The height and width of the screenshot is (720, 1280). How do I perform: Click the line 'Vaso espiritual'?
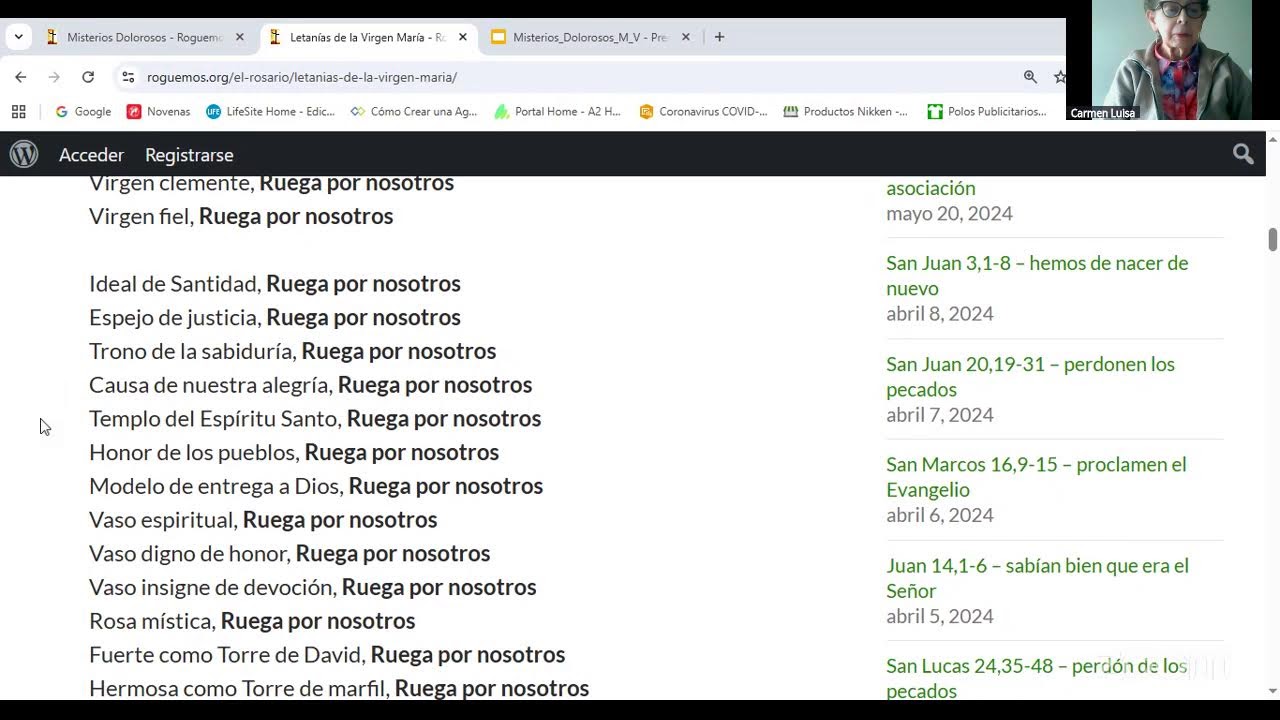pos(263,520)
